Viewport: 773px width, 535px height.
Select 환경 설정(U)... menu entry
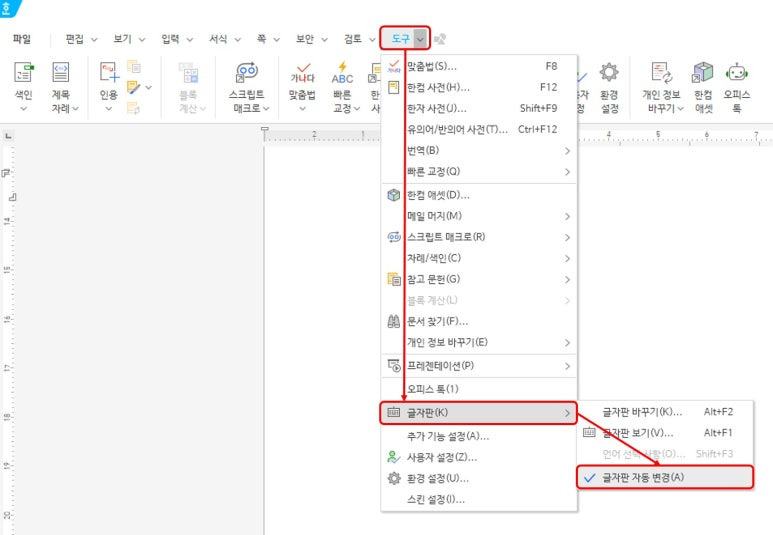click(x=479, y=478)
